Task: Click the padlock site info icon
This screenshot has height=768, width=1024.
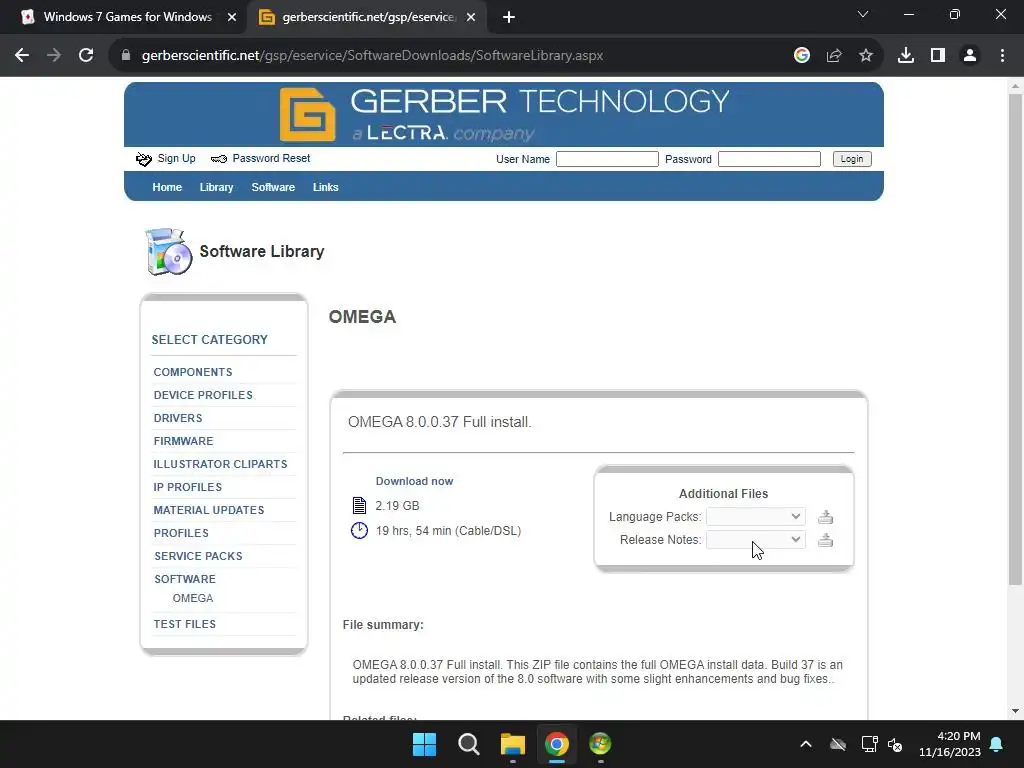Action: tap(126, 56)
